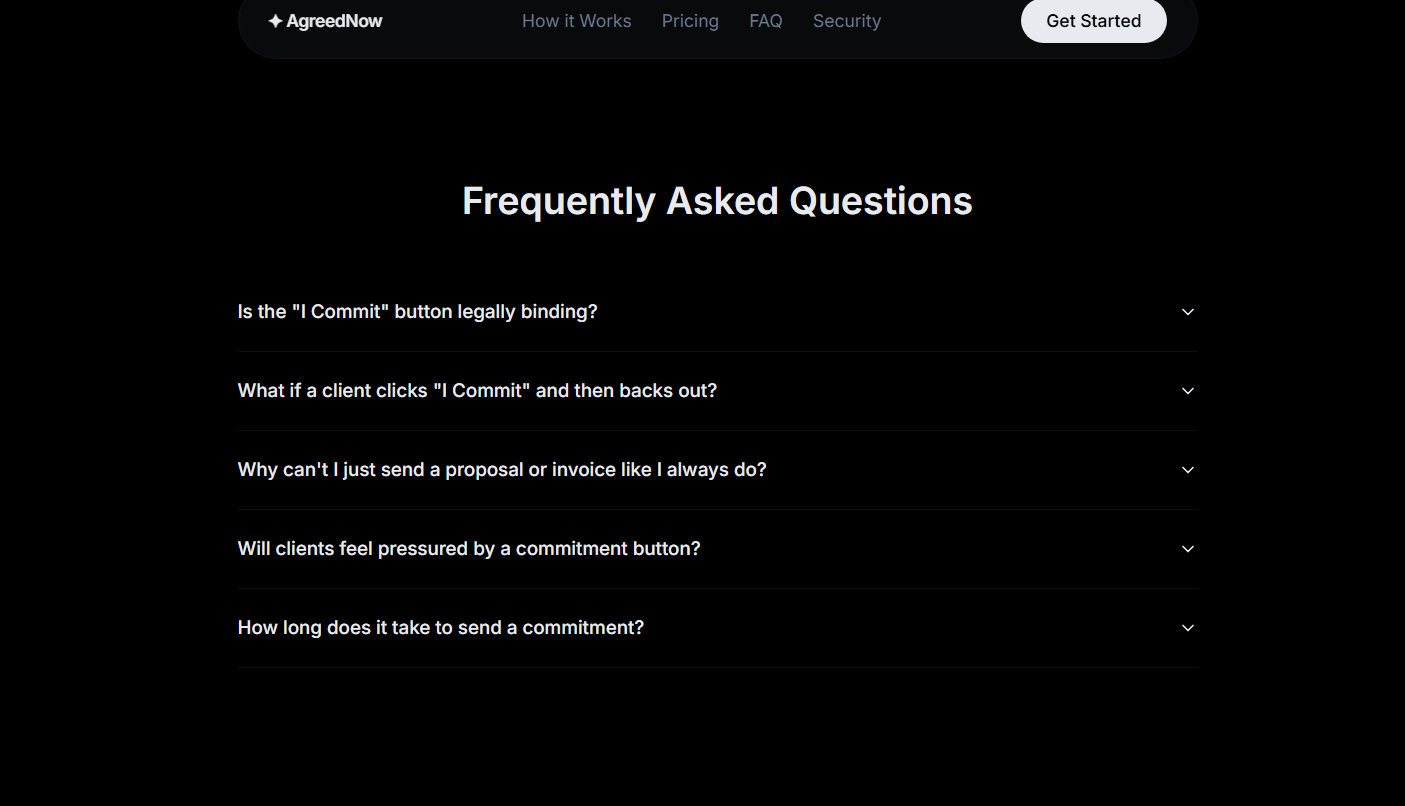1405x806 pixels.
Task: Click the chevron next to the backs out question
Action: [1187, 391]
